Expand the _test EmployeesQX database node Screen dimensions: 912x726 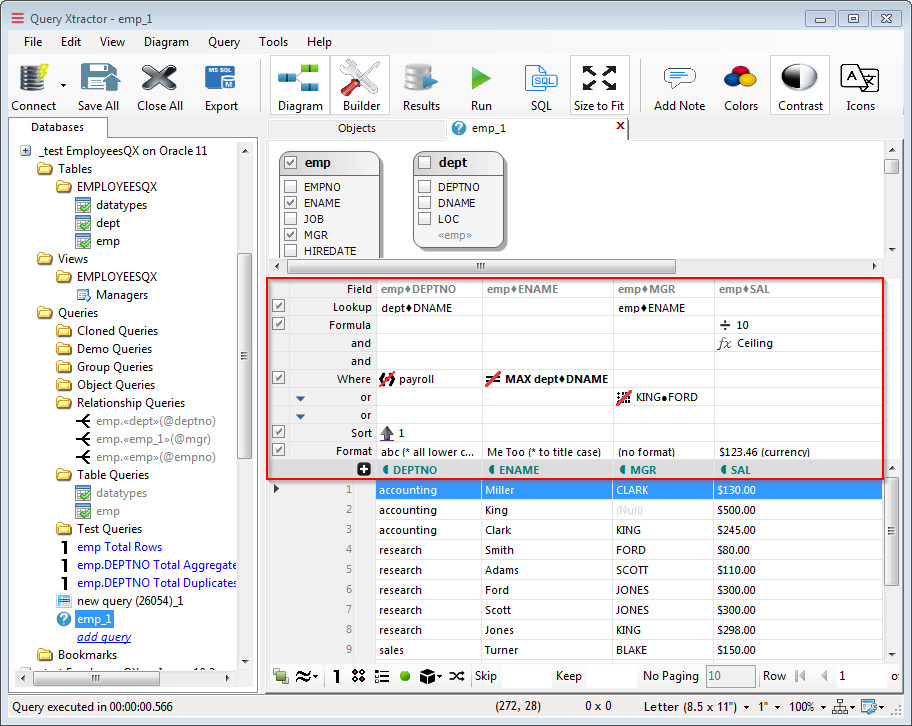pos(26,151)
